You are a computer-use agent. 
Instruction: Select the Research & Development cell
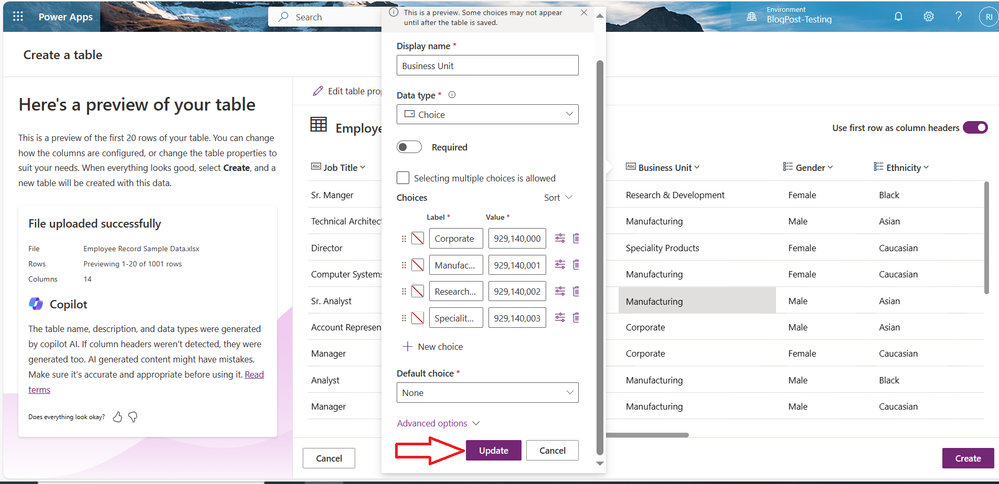(x=675, y=195)
